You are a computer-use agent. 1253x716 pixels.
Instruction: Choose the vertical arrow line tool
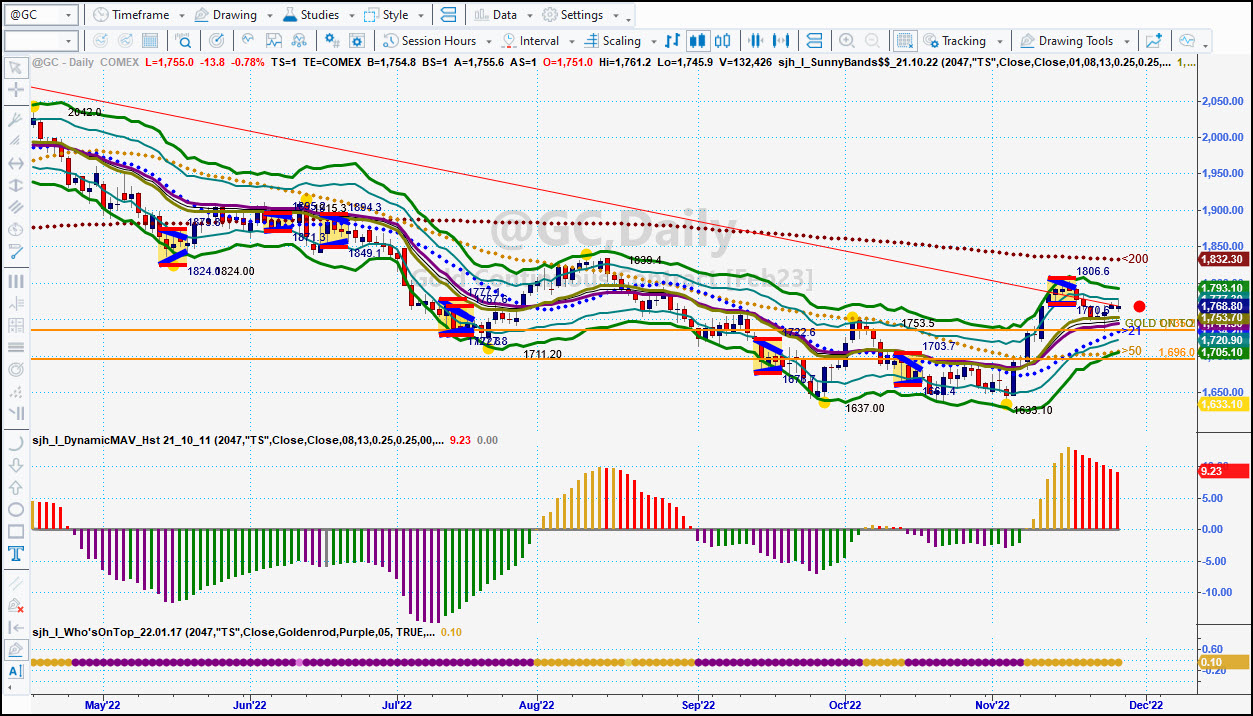coord(15,186)
